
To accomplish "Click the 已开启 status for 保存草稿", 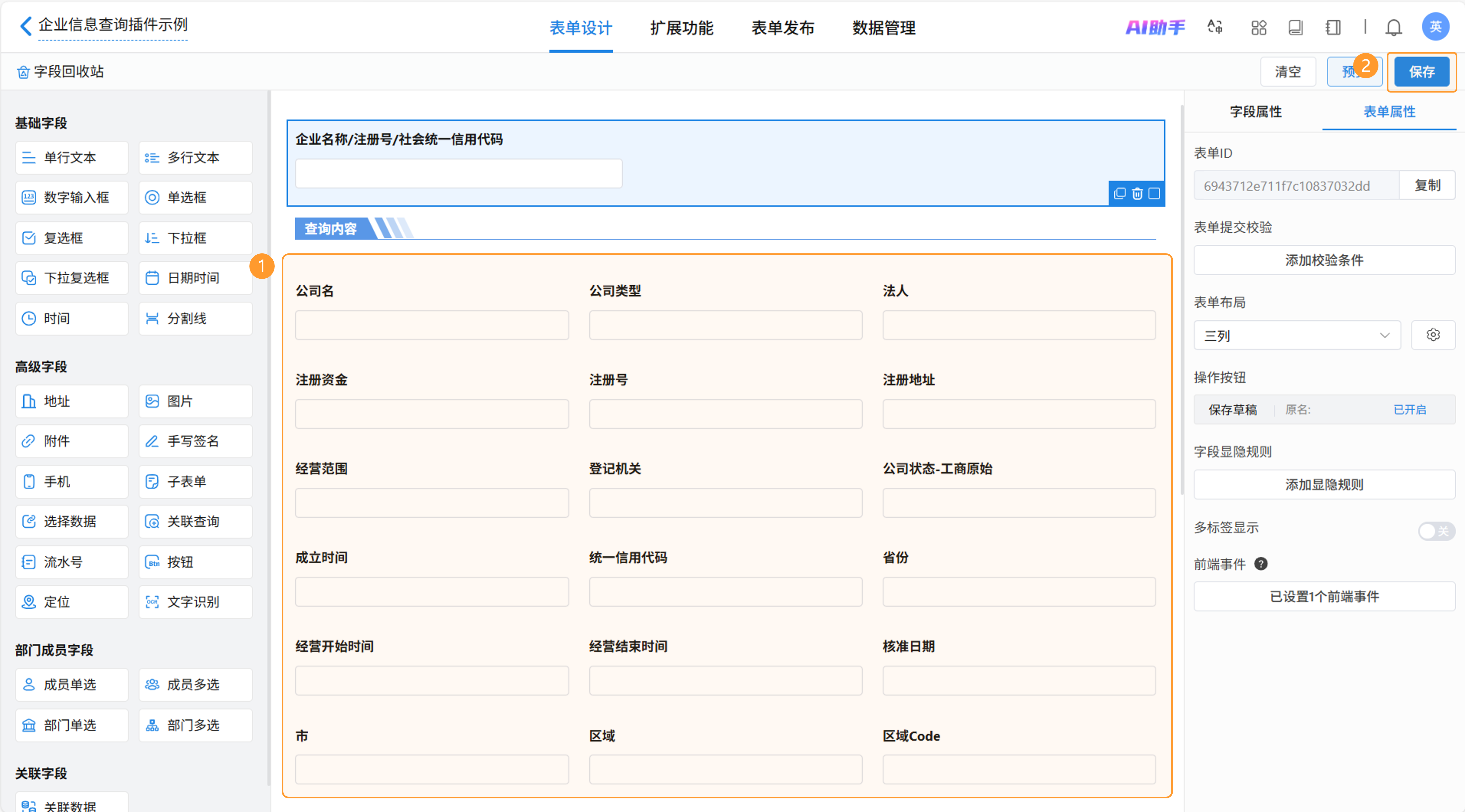I will point(1409,409).
